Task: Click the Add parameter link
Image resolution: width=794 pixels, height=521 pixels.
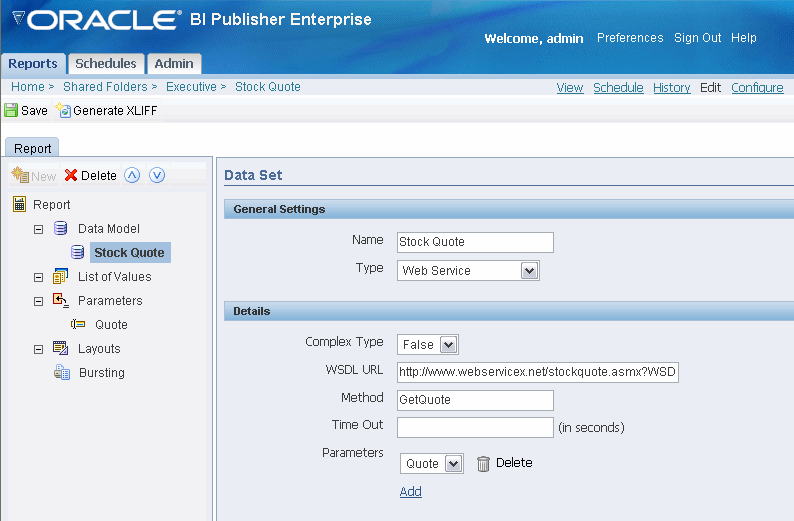Action: (411, 492)
